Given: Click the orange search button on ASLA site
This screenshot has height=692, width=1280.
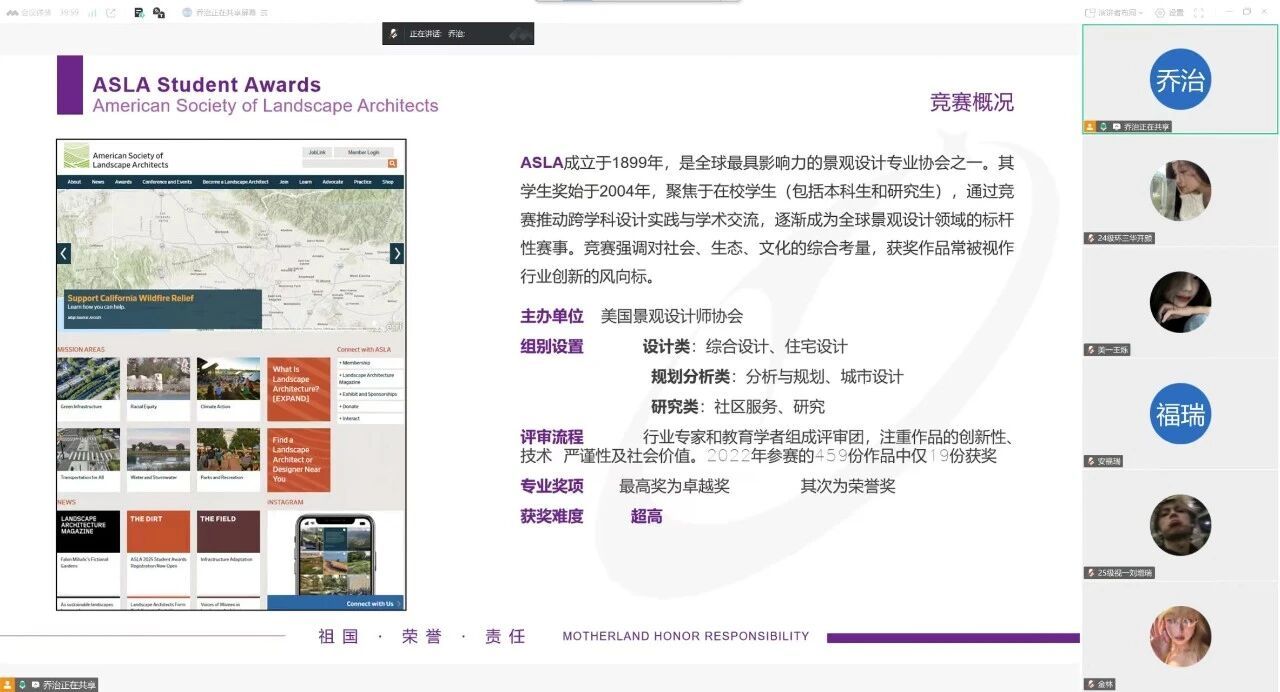Looking at the screenshot, I should click(x=392, y=163).
